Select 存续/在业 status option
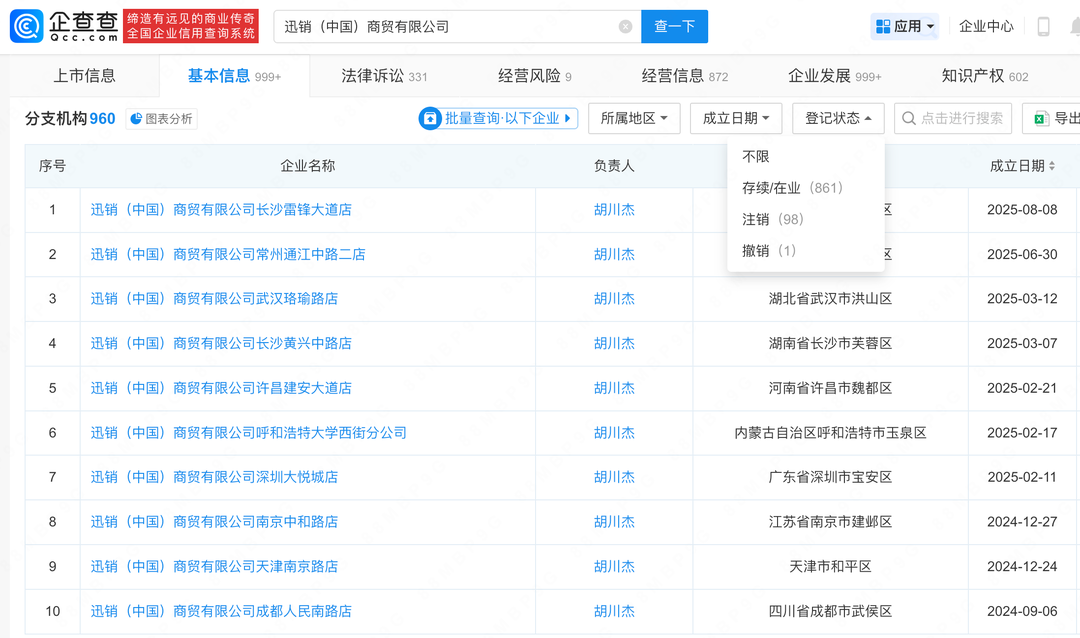 (792, 188)
